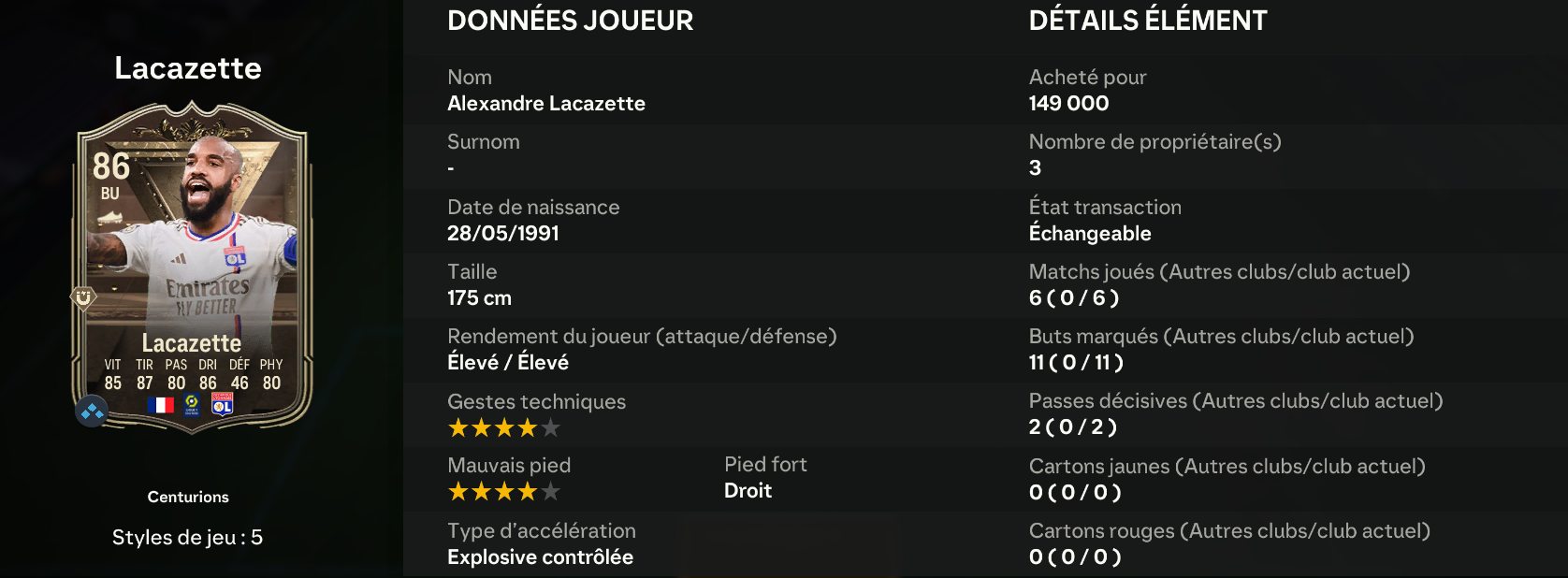Click the French flag icon on card
Viewport: 1568px width, 578px height.
161,405
